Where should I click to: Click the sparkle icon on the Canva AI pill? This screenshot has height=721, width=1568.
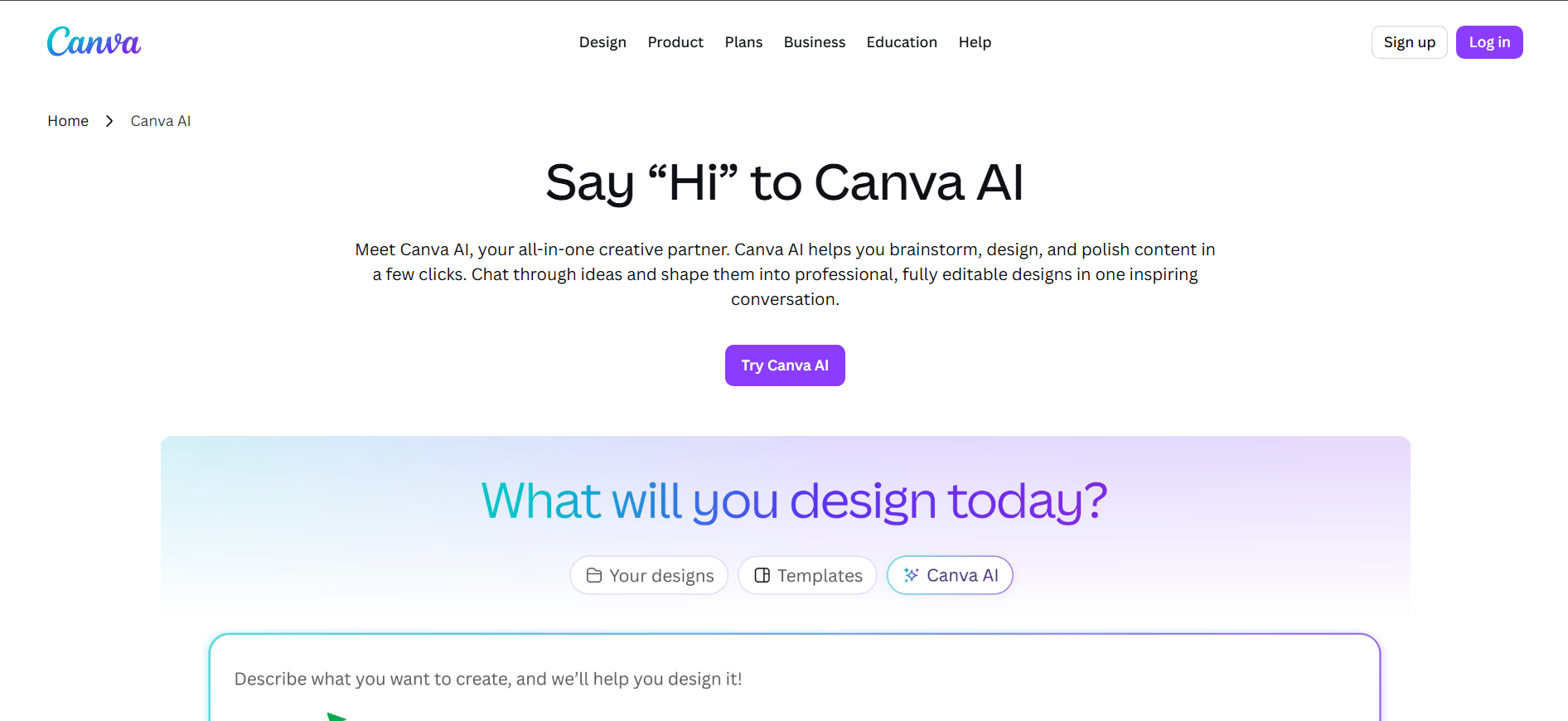[911, 574]
